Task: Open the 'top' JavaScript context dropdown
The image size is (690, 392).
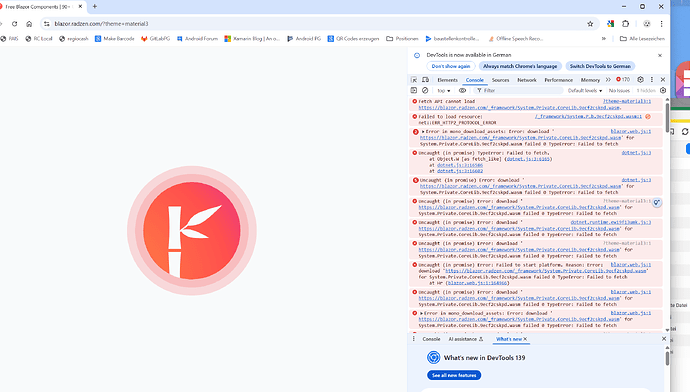Action: [444, 90]
